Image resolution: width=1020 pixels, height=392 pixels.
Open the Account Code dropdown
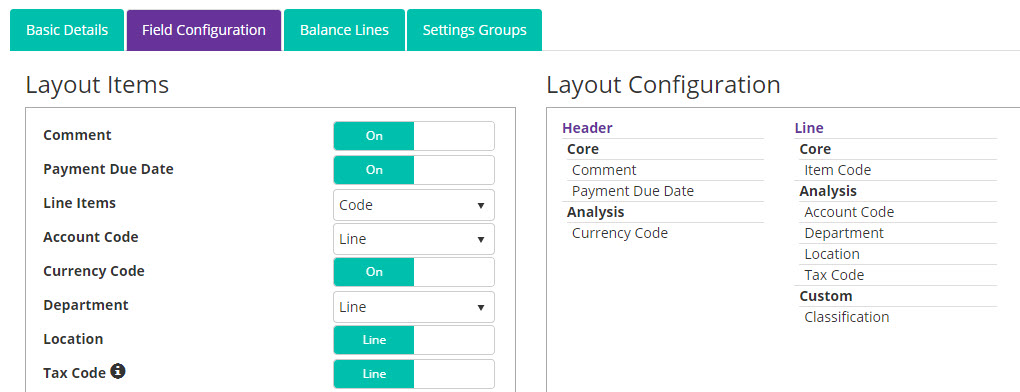pos(414,239)
